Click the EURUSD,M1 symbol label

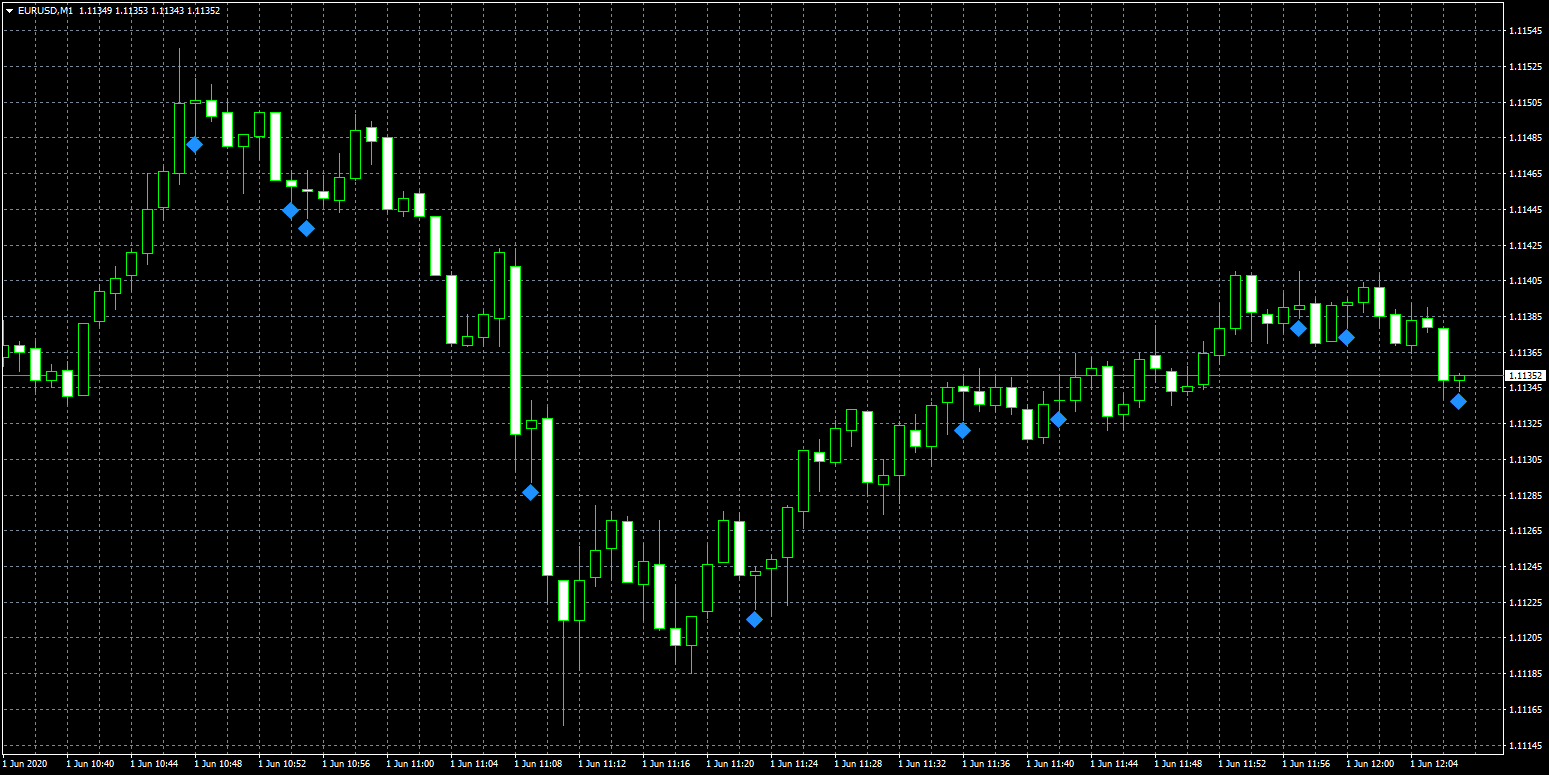[x=45, y=10]
